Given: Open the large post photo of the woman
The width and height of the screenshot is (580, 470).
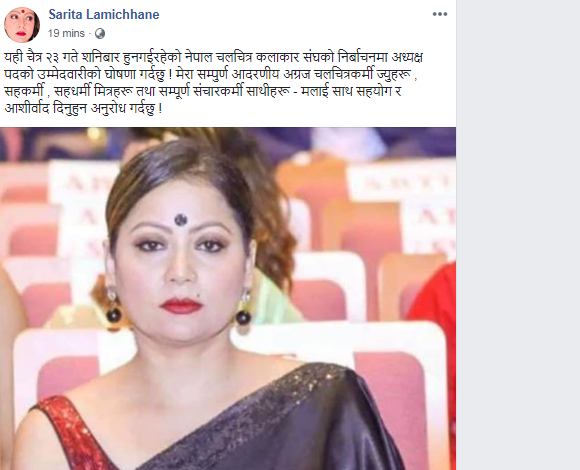Looking at the screenshot, I should (228, 298).
